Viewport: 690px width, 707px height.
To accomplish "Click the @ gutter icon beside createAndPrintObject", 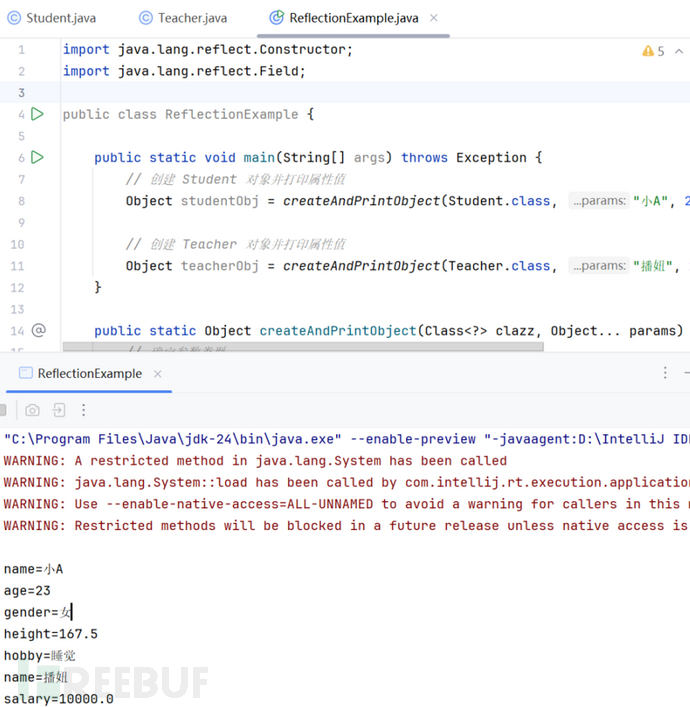I will [x=39, y=330].
